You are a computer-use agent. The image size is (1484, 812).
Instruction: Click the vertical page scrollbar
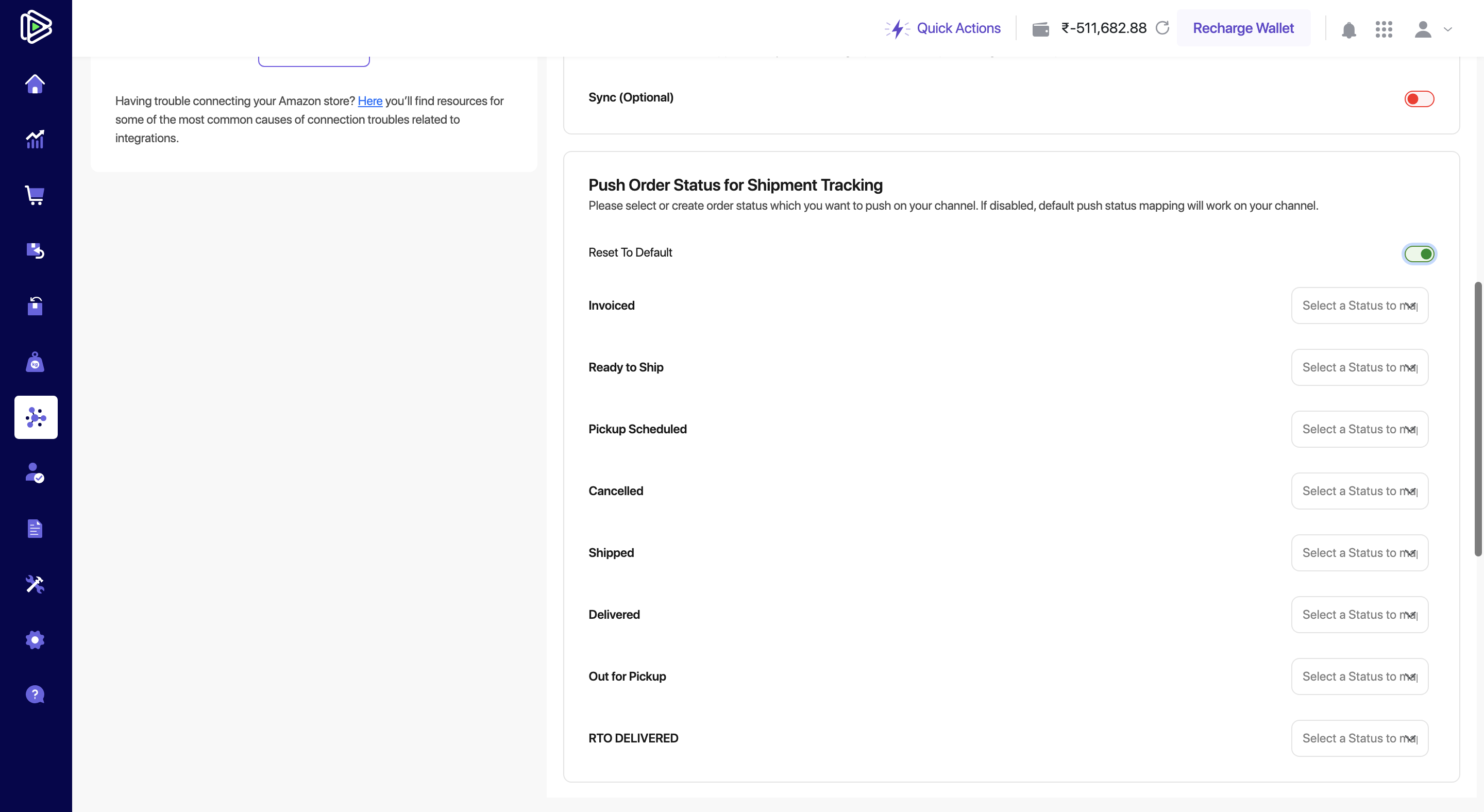(1478, 419)
